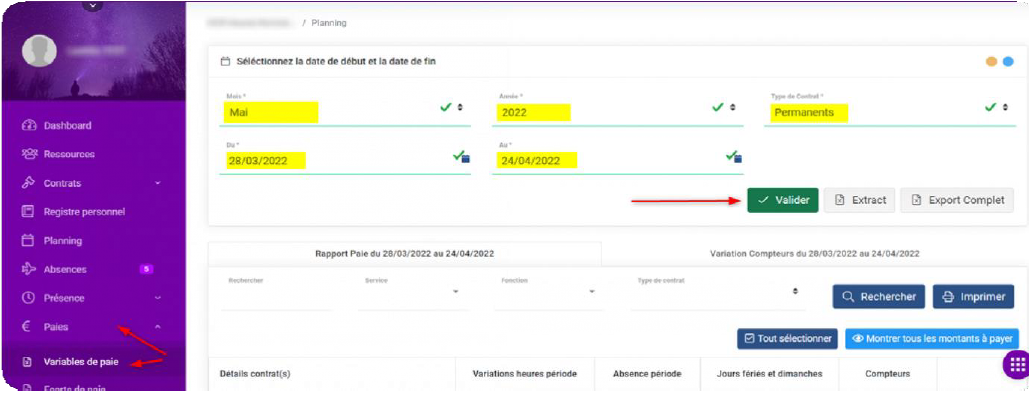
Task: Click the Export Complet button
Action: coord(958,200)
